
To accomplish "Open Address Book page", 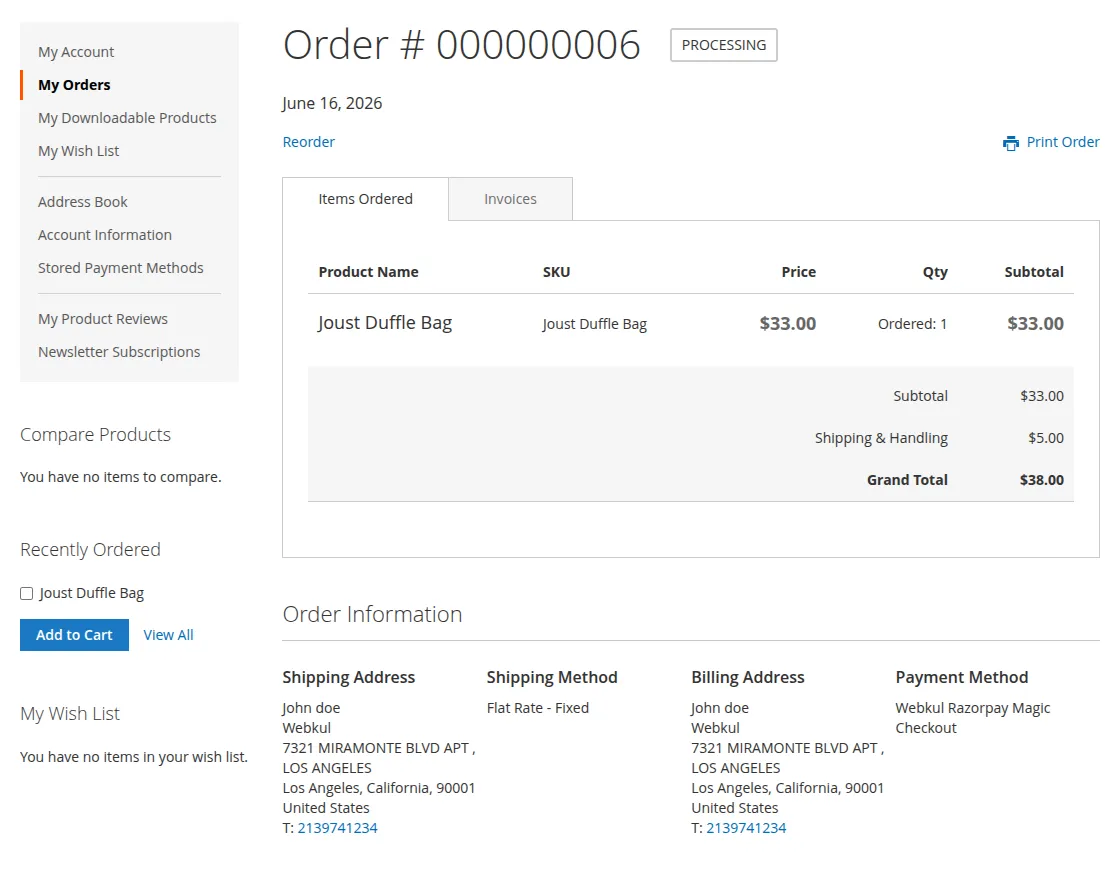I will tap(83, 202).
